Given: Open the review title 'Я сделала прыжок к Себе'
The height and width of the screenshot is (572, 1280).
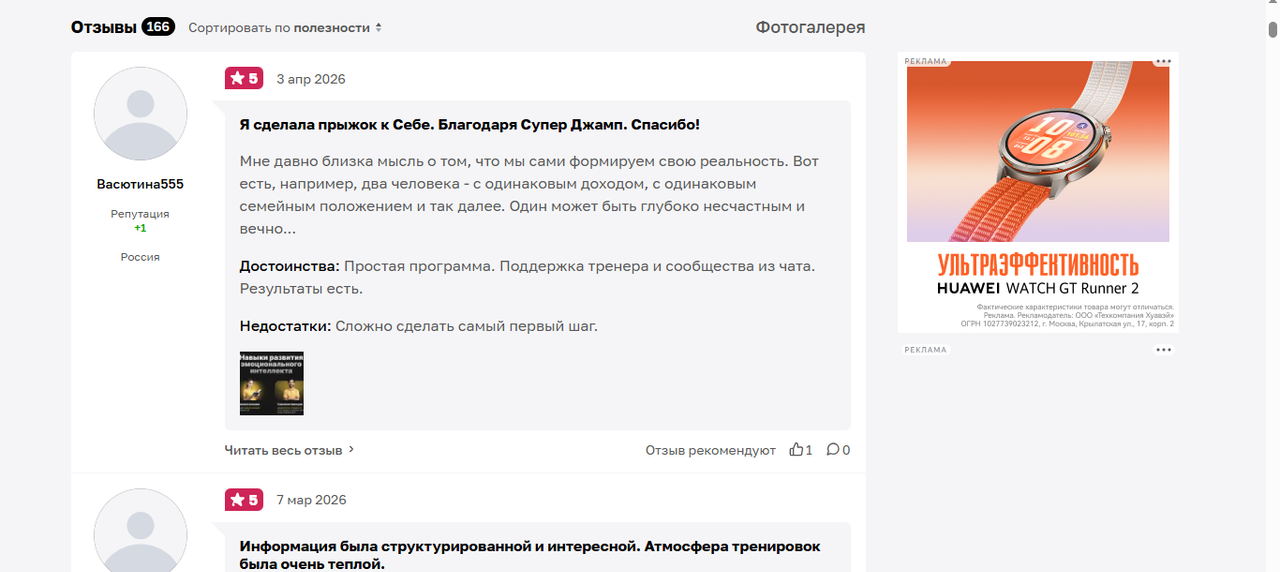Looking at the screenshot, I should coord(470,125).
